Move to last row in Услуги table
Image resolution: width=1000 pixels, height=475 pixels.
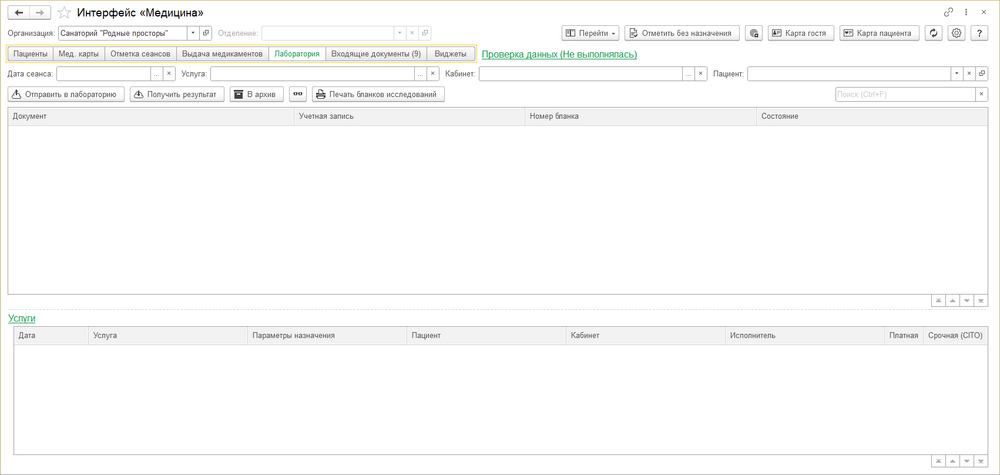981,461
